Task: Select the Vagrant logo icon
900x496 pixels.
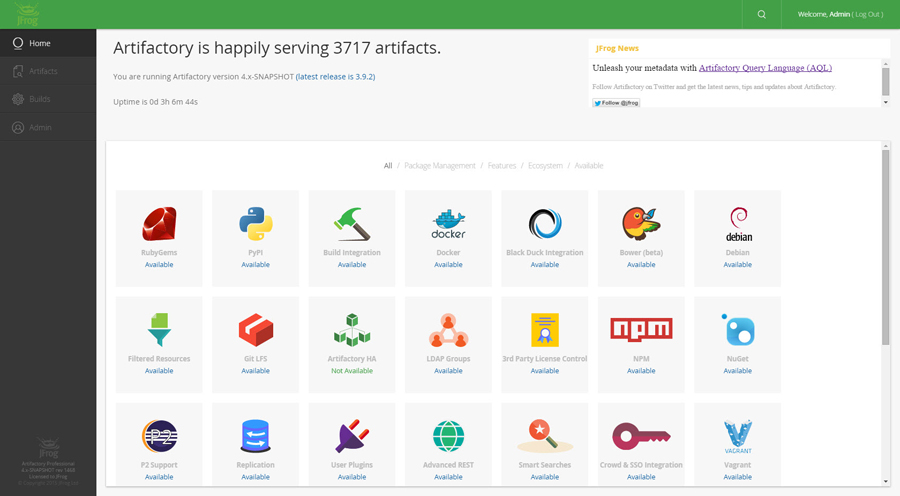Action: point(738,436)
